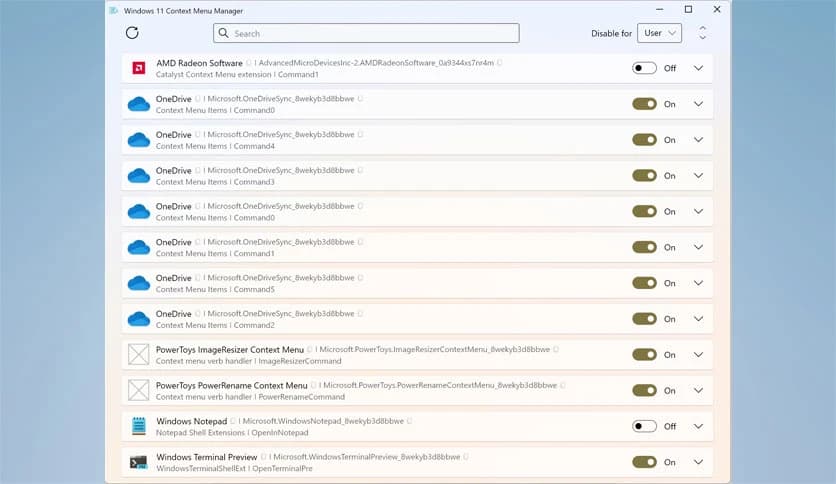Toggle off PowerToys ImageResizer Context Menu

click(x=644, y=354)
